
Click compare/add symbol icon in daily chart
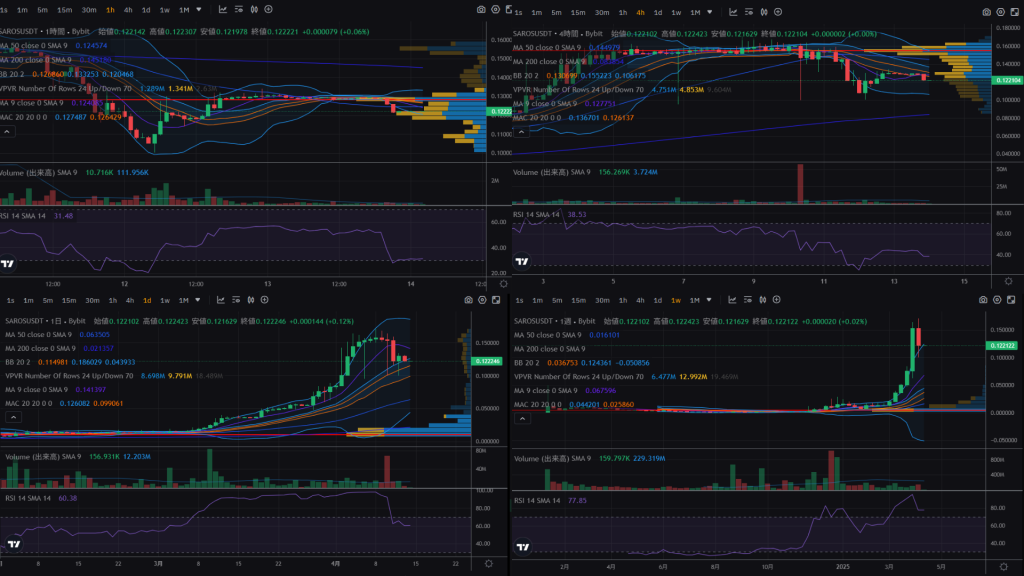(264, 300)
